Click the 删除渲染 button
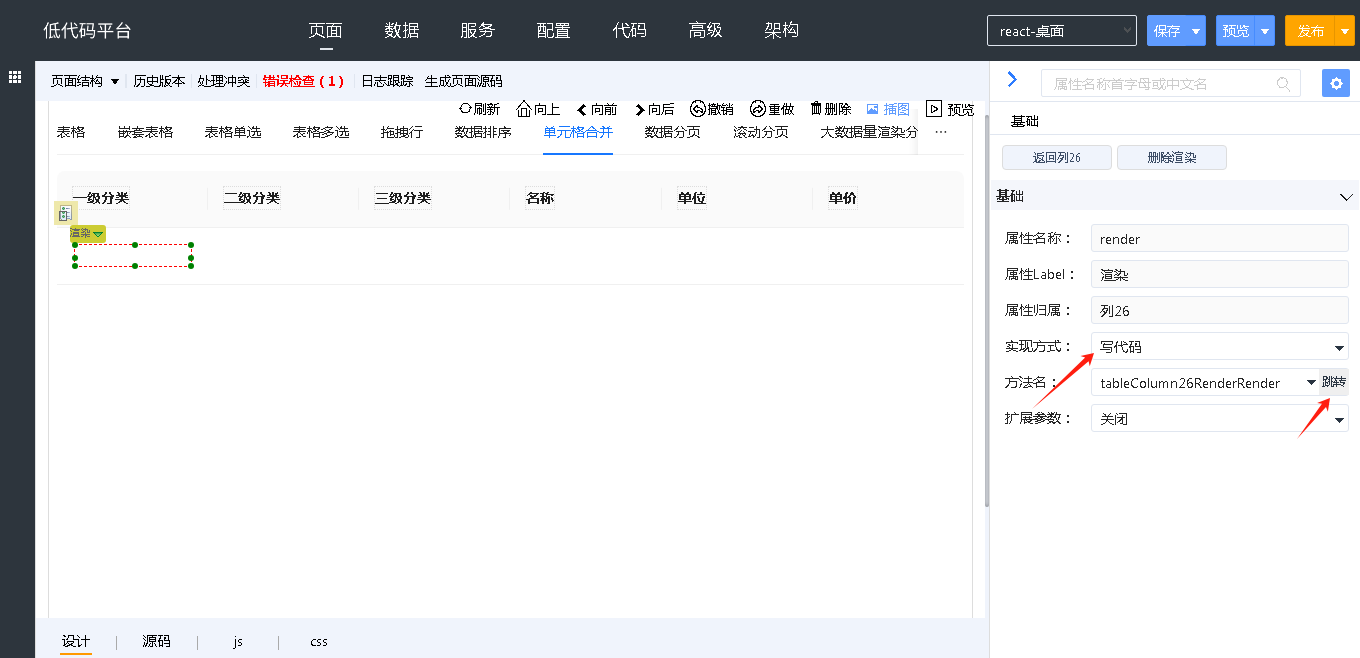Viewport: 1360px width, 658px height. (1172, 158)
